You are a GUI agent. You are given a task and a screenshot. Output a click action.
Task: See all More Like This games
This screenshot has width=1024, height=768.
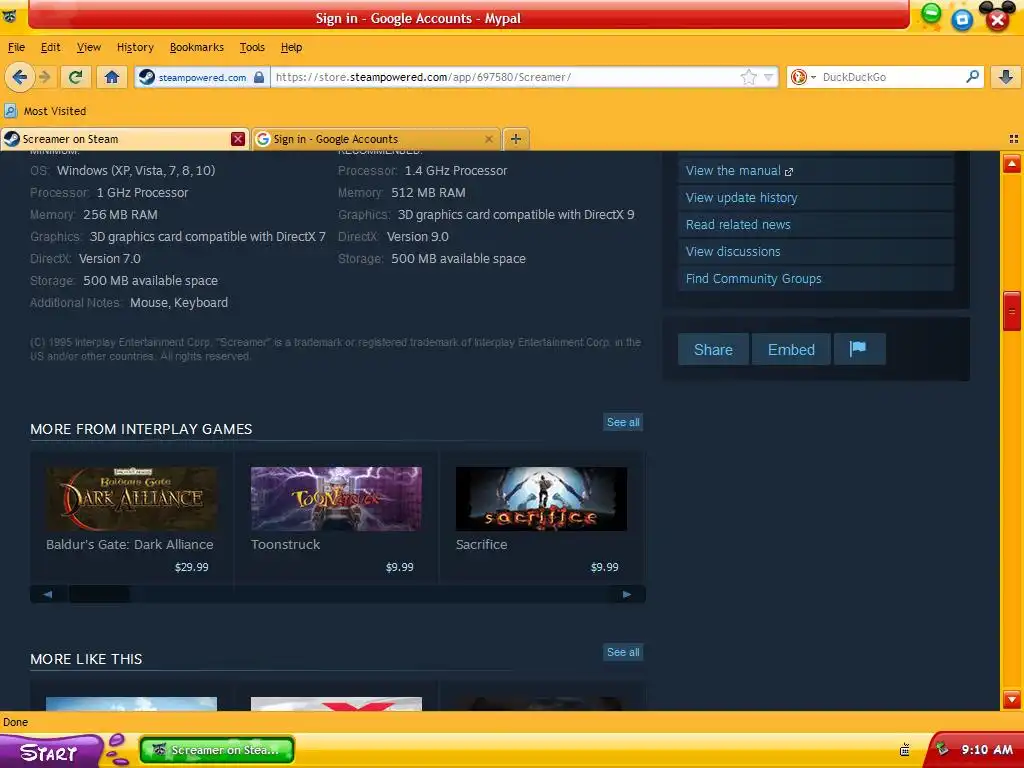(x=623, y=652)
